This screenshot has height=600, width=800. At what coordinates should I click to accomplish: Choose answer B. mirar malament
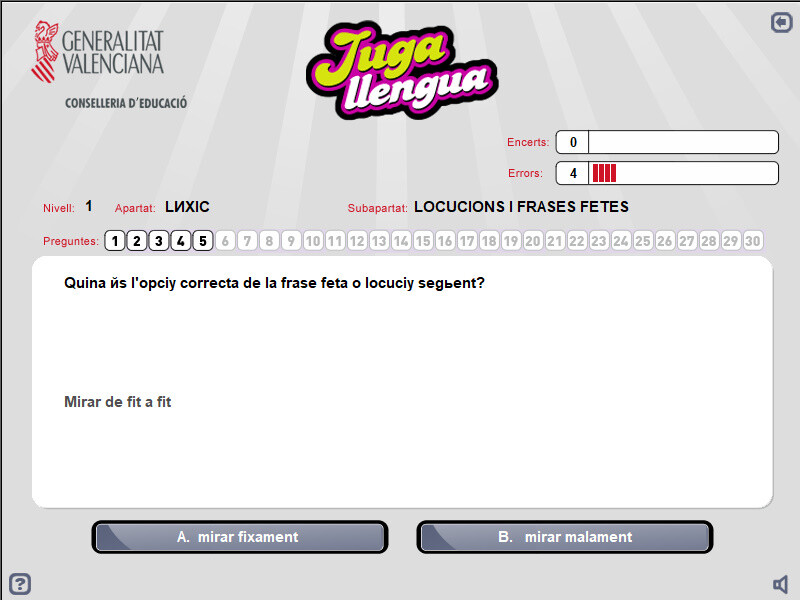[565, 537]
